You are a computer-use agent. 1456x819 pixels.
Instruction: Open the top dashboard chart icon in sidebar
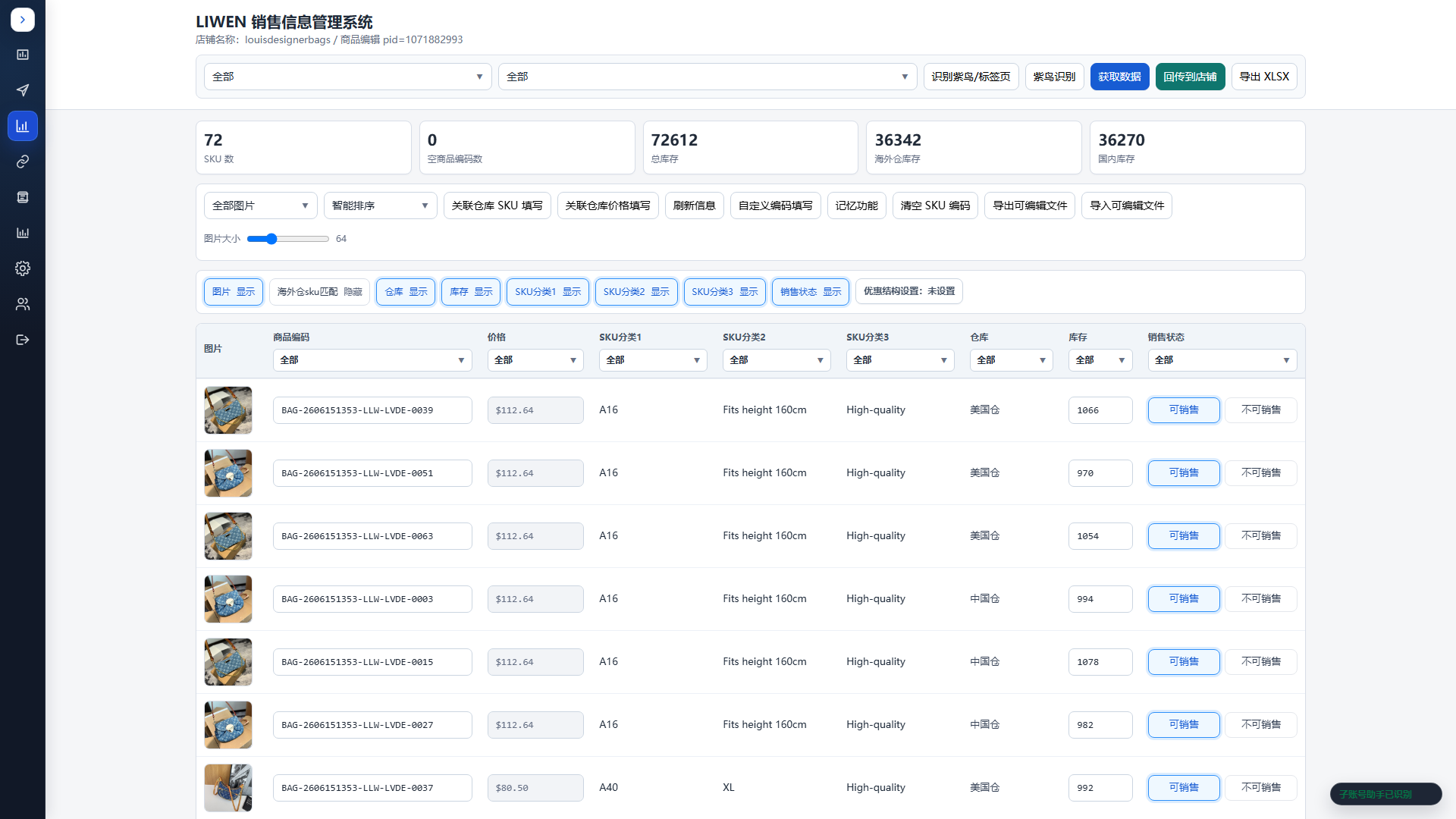point(23,55)
